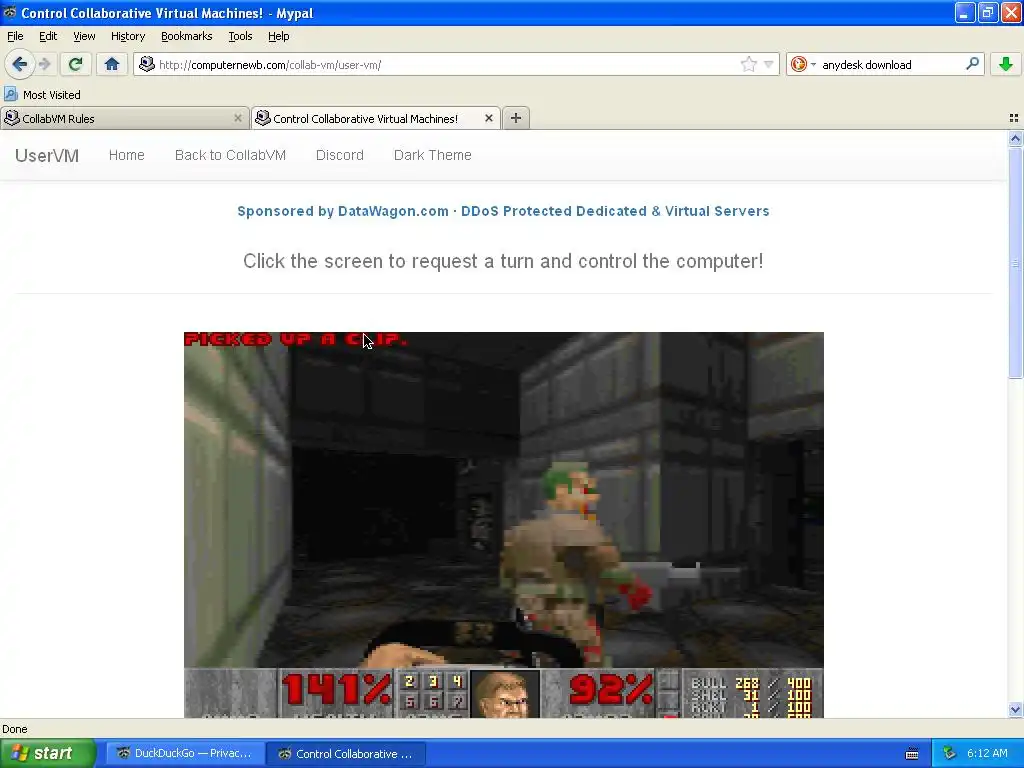The image size is (1024, 768).
Task: Click the Done status bar text
Action: [x=14, y=729]
